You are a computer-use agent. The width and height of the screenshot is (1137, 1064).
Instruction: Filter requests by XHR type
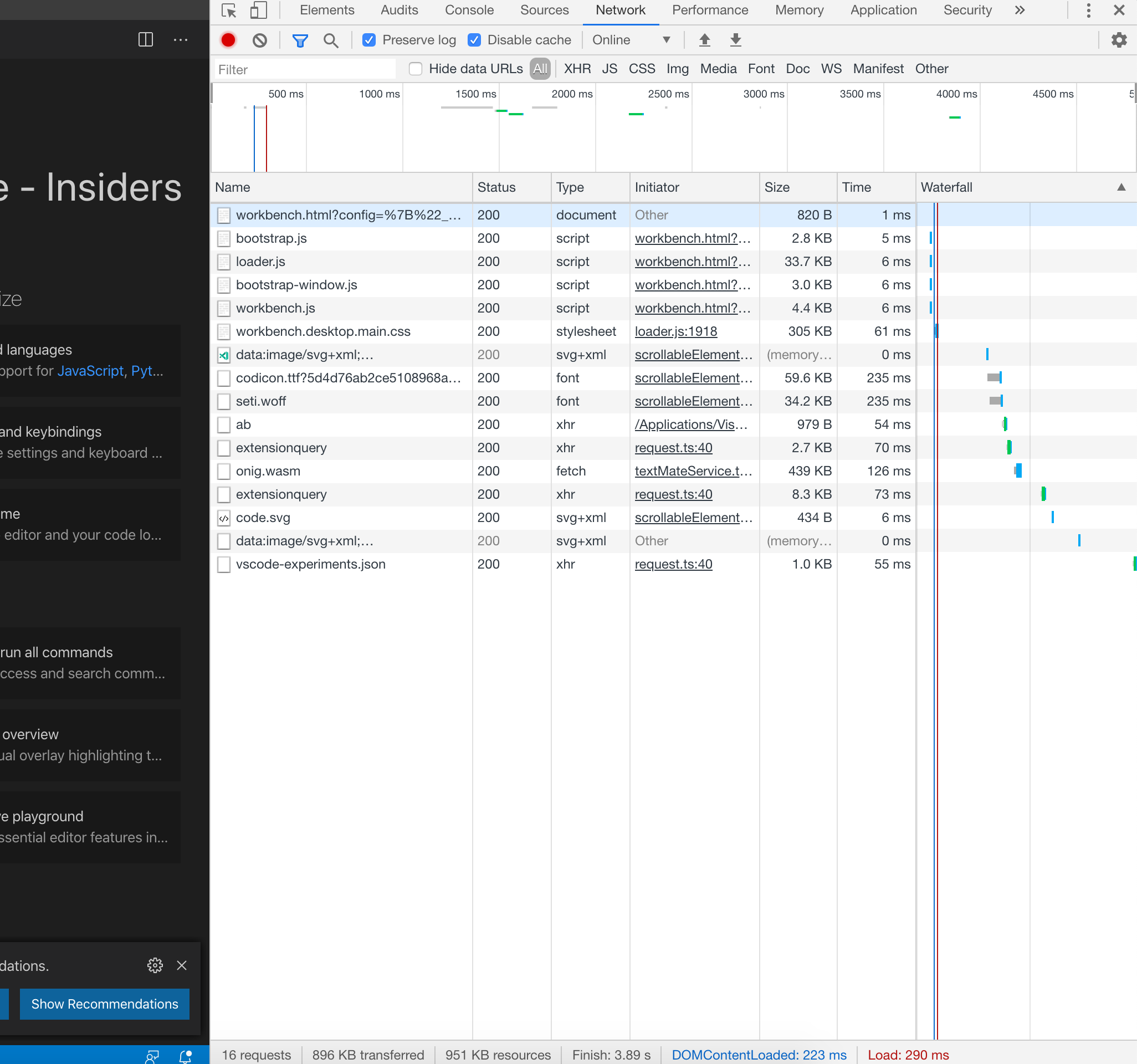point(577,69)
